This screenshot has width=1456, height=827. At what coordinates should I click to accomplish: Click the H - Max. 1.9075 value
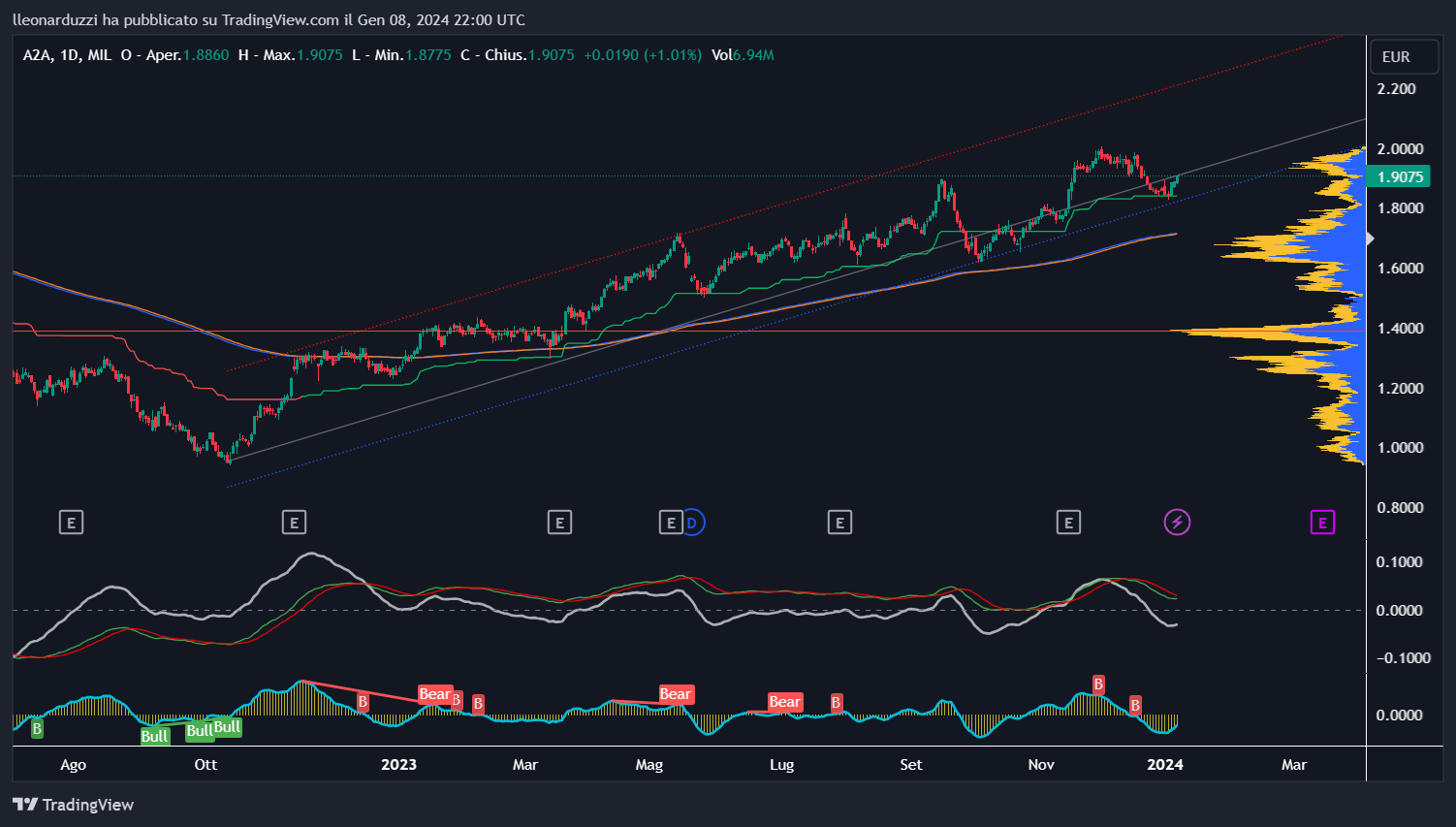coord(320,55)
